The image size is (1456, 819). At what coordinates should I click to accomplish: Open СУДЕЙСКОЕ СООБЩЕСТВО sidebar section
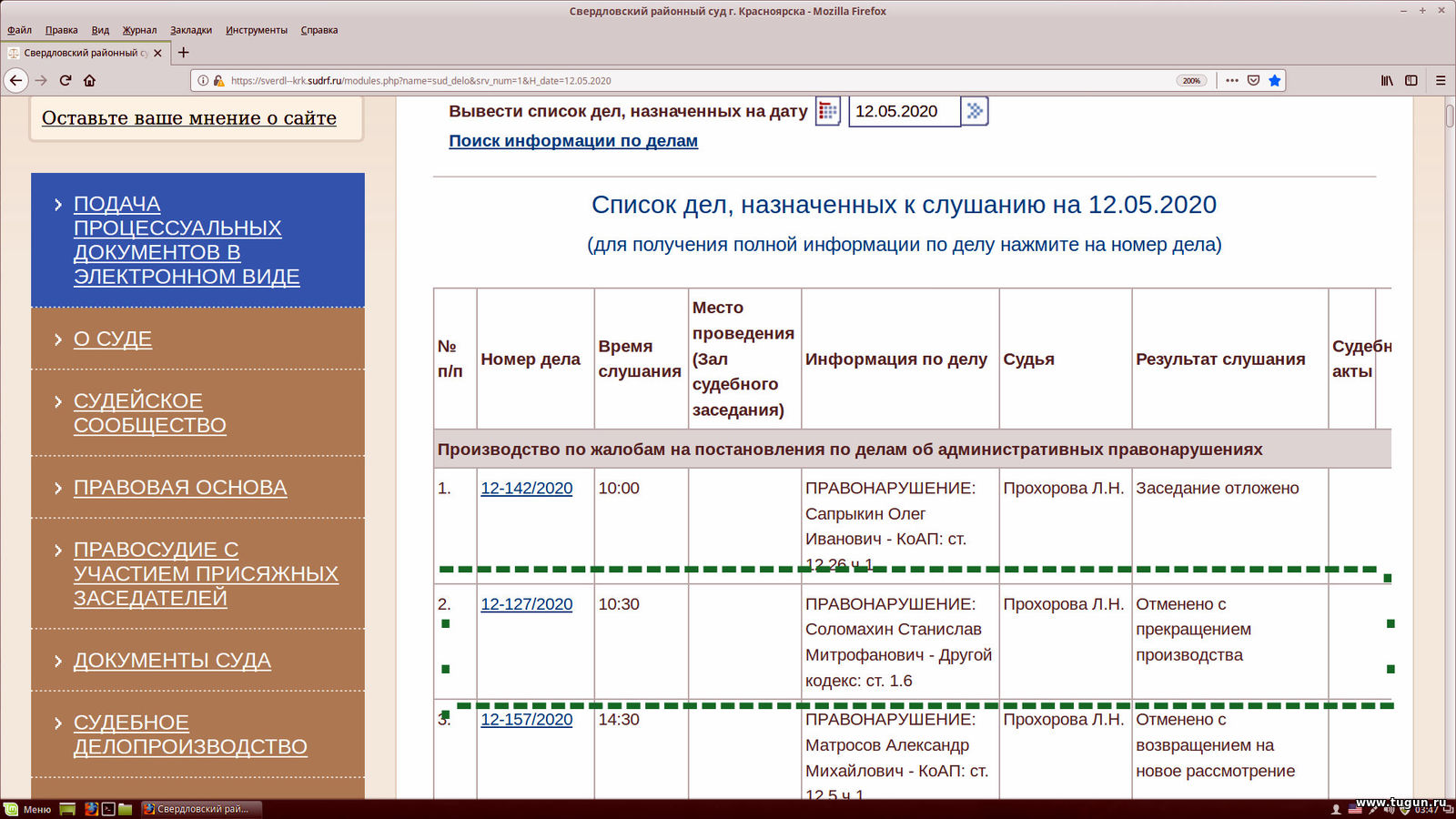pos(150,413)
